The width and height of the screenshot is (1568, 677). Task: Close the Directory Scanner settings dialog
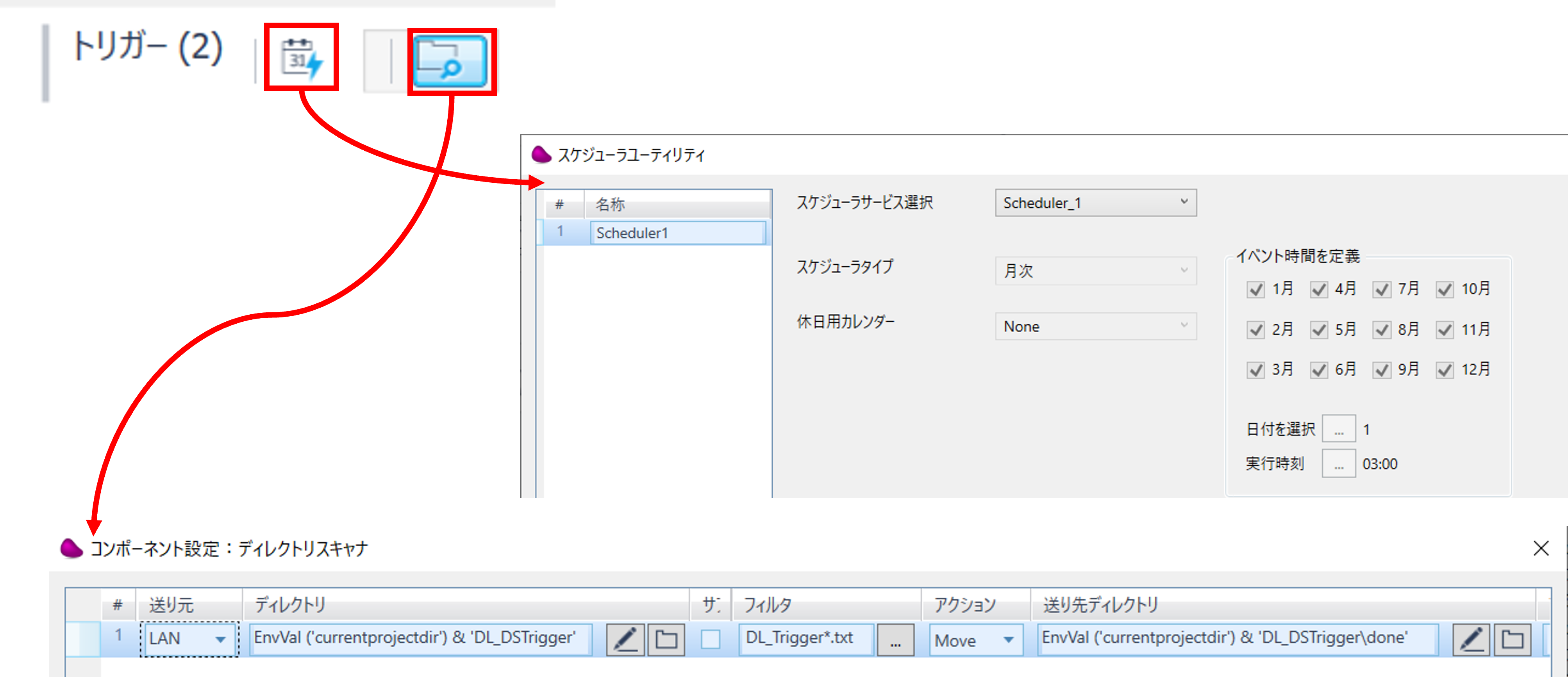click(x=1541, y=548)
